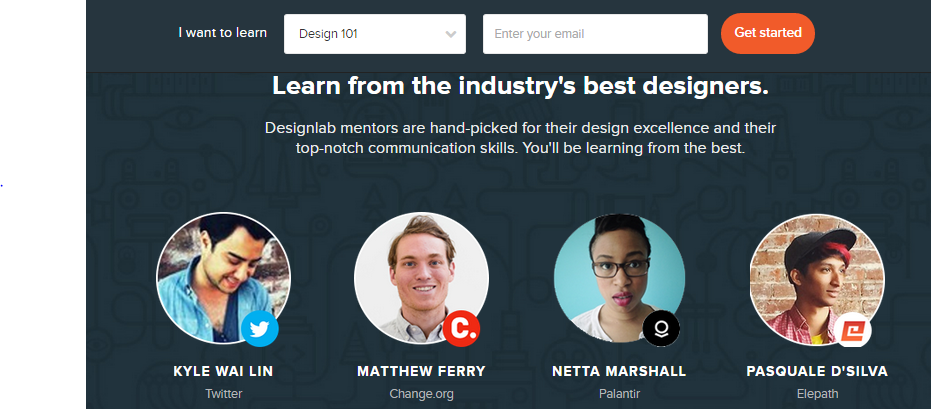Click the MATTHEW FERRY name
This screenshot has width=931, height=409.
click(x=422, y=372)
